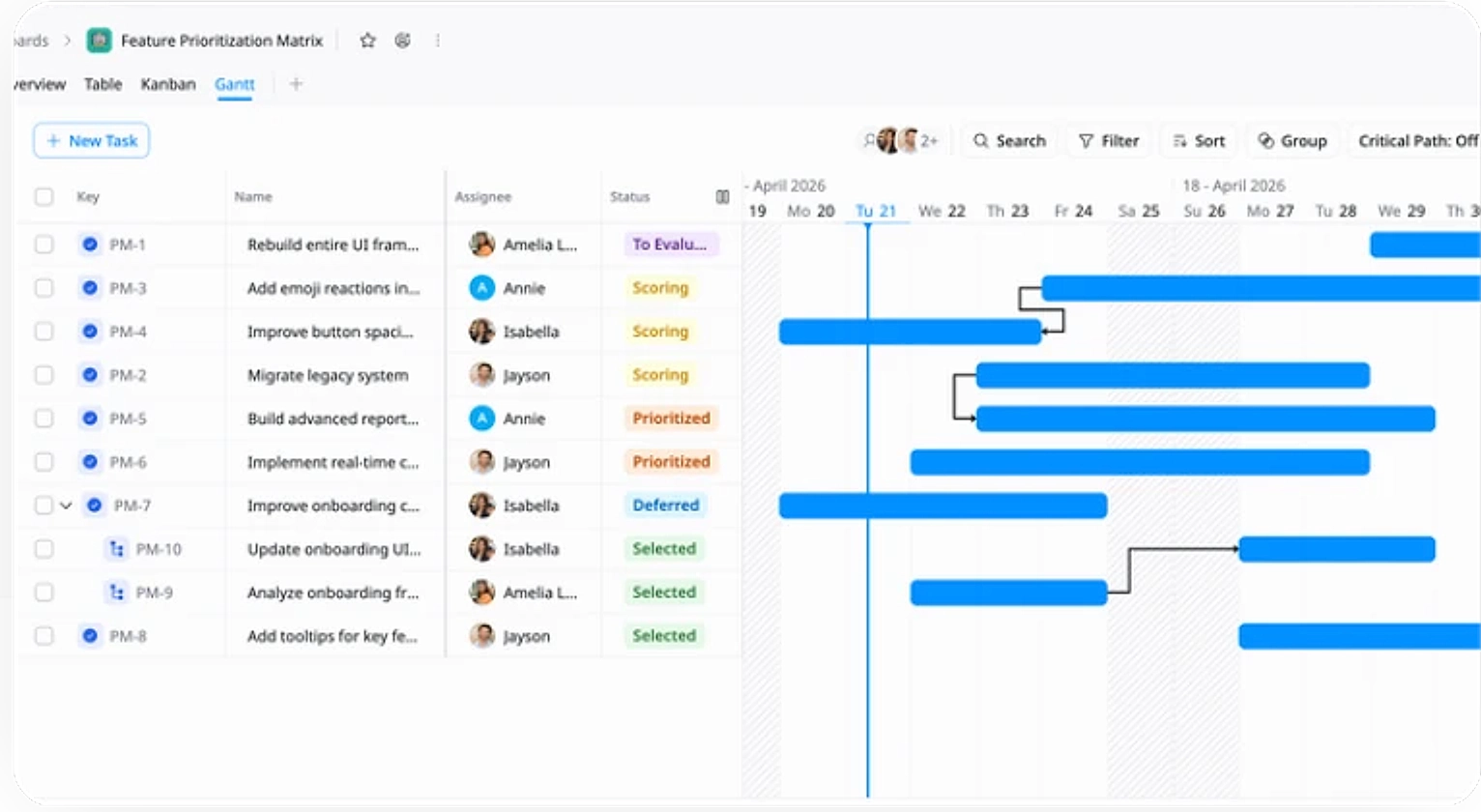The image size is (1481, 812).
Task: Toggle the select-all checkbox in header
Action: point(44,196)
